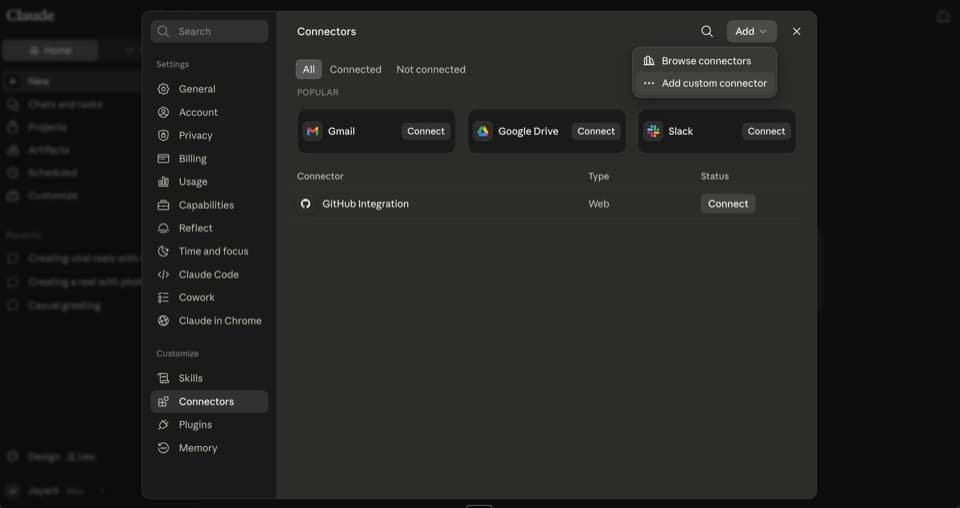Image resolution: width=960 pixels, height=508 pixels.
Task: Open General settings gear icon
Action: (x=163, y=89)
